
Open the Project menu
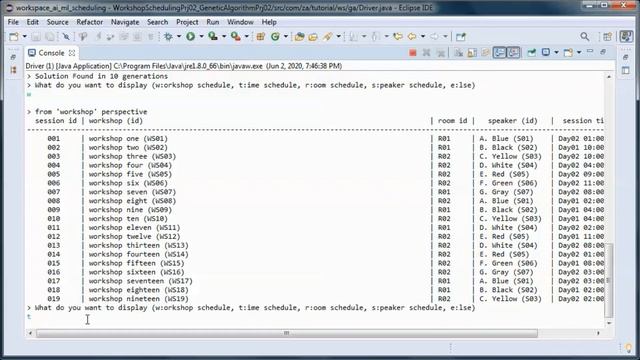pyautogui.click(x=187, y=22)
